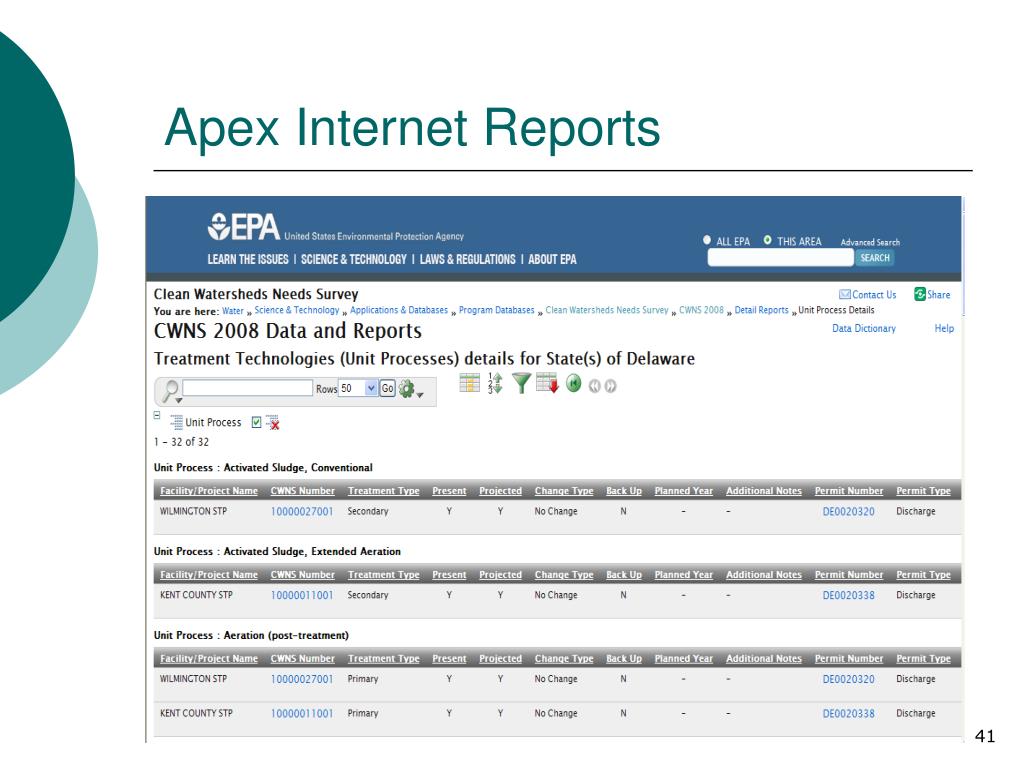Click Change Type header in Extended Aeration table
Image resolution: width=1024 pixels, height=768 pixels.
pyautogui.click(x=564, y=575)
